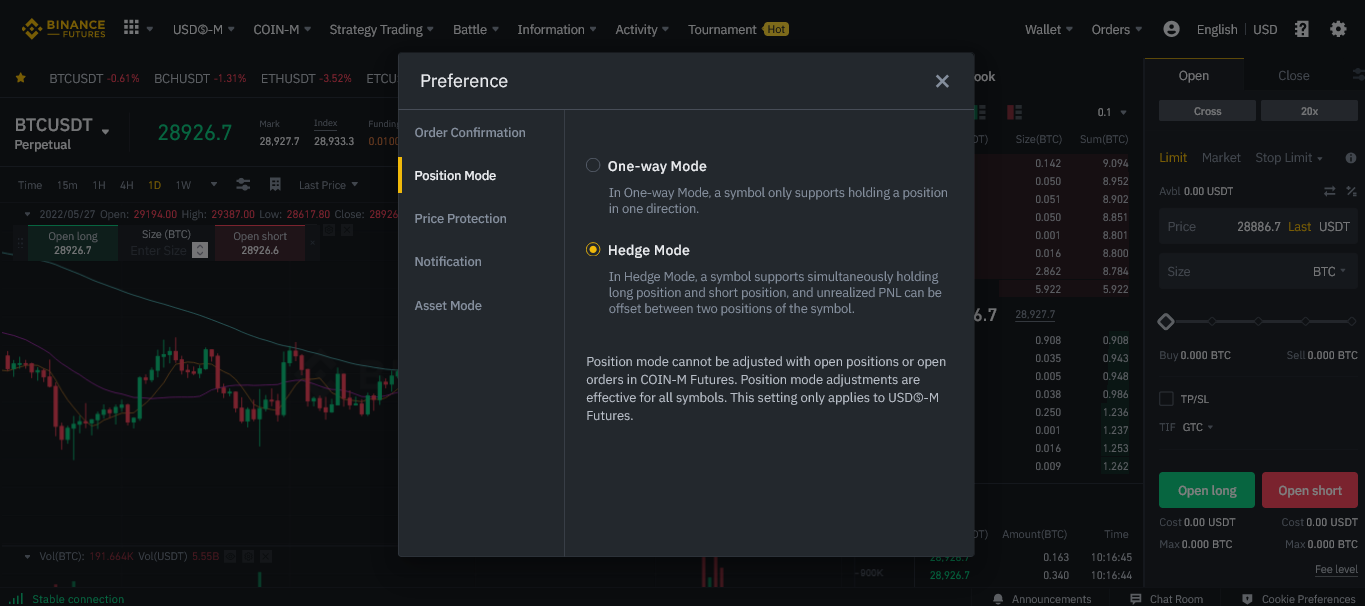Image resolution: width=1365 pixels, height=606 pixels.
Task: Select the 1W chart interval
Action: click(183, 185)
